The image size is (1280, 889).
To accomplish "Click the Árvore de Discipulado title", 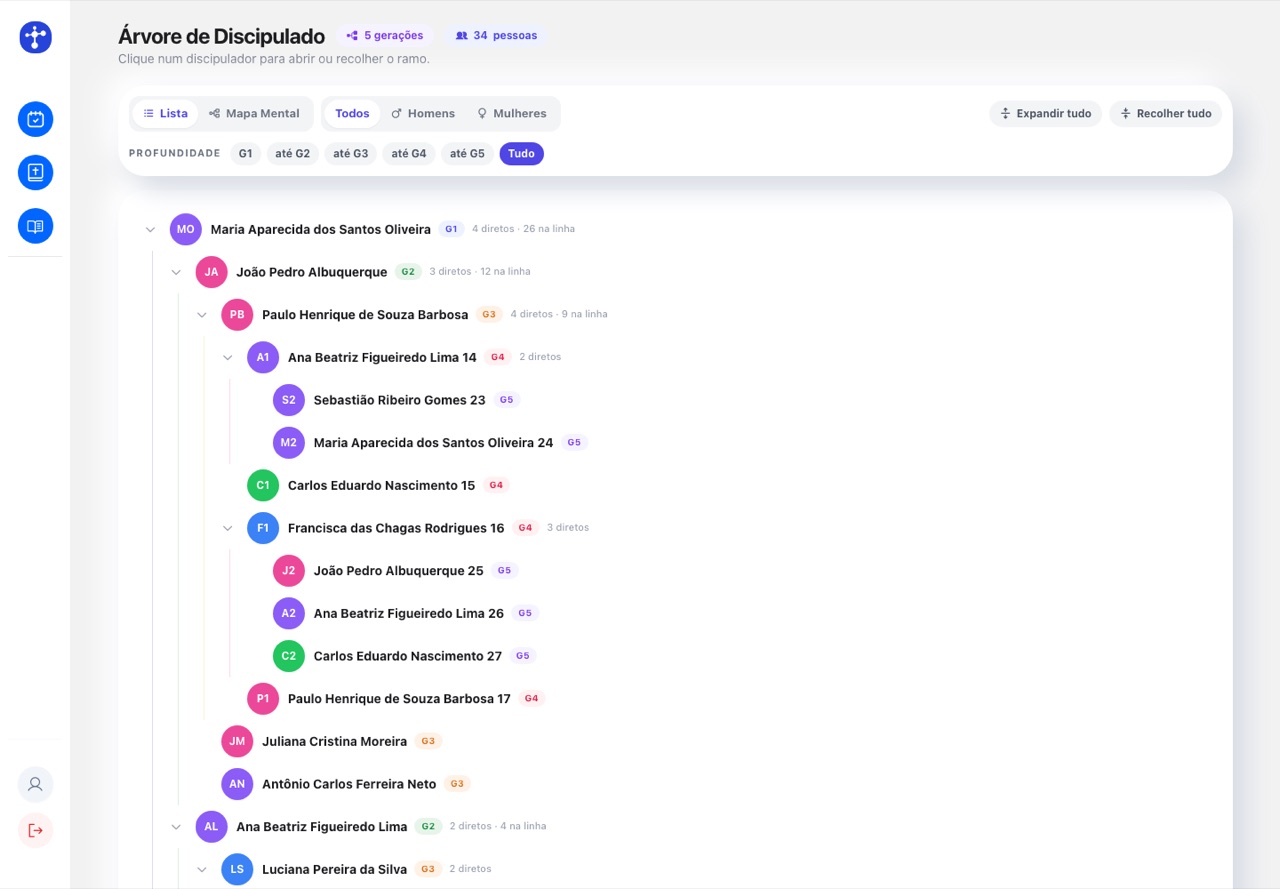I will 222,36.
